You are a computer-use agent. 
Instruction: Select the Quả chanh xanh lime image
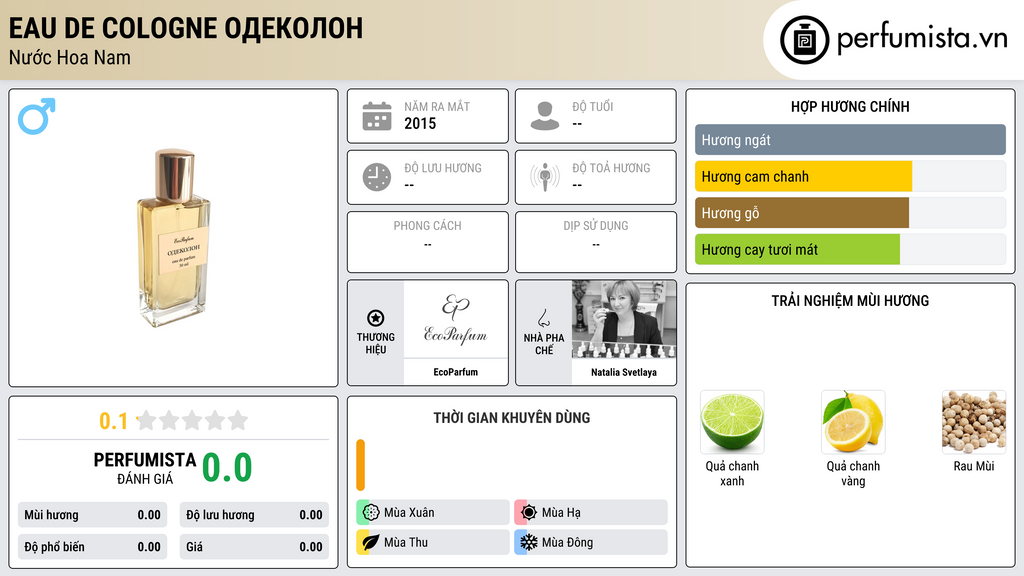[732, 422]
